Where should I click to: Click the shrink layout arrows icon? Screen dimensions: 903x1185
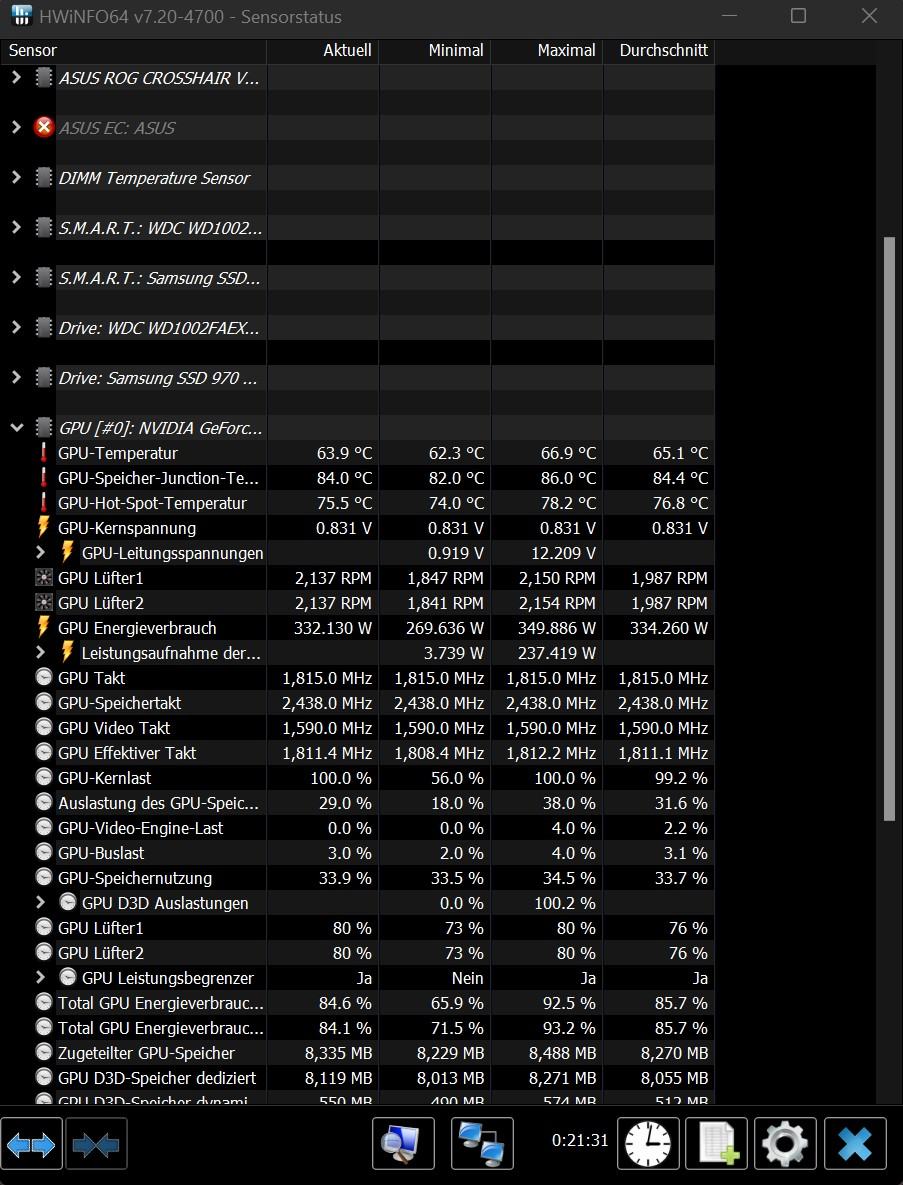coord(97,1144)
